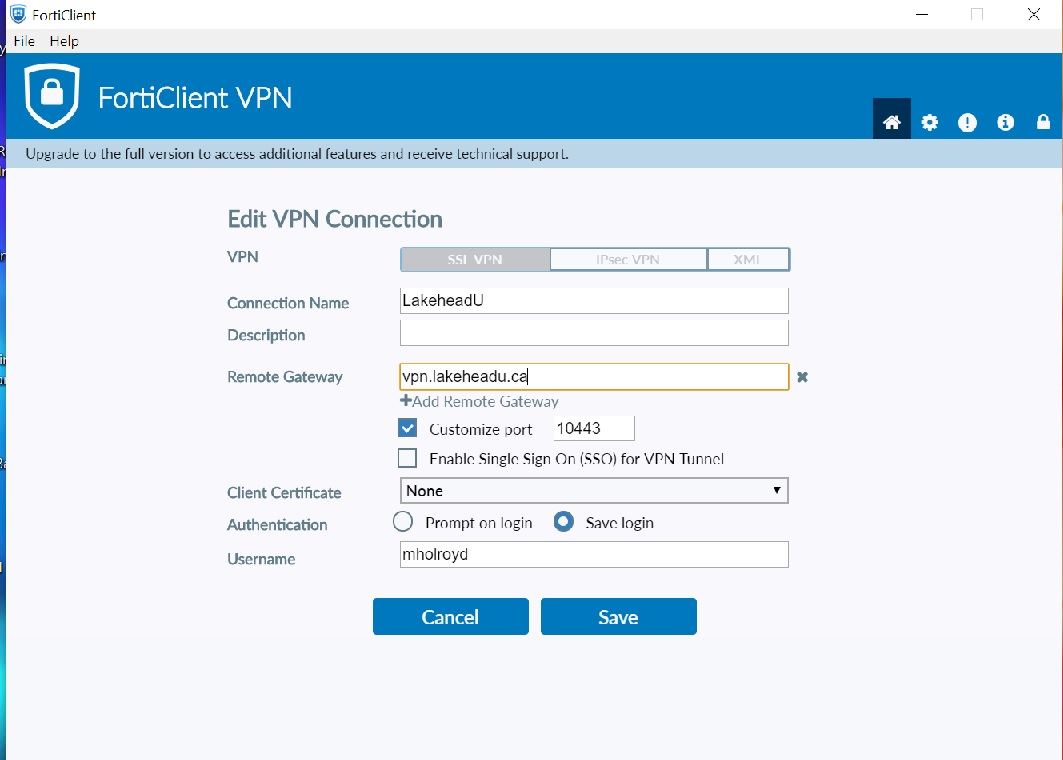The height and width of the screenshot is (760, 1063).
Task: Expand the Client Certificate dropdown
Action: pyautogui.click(x=594, y=491)
